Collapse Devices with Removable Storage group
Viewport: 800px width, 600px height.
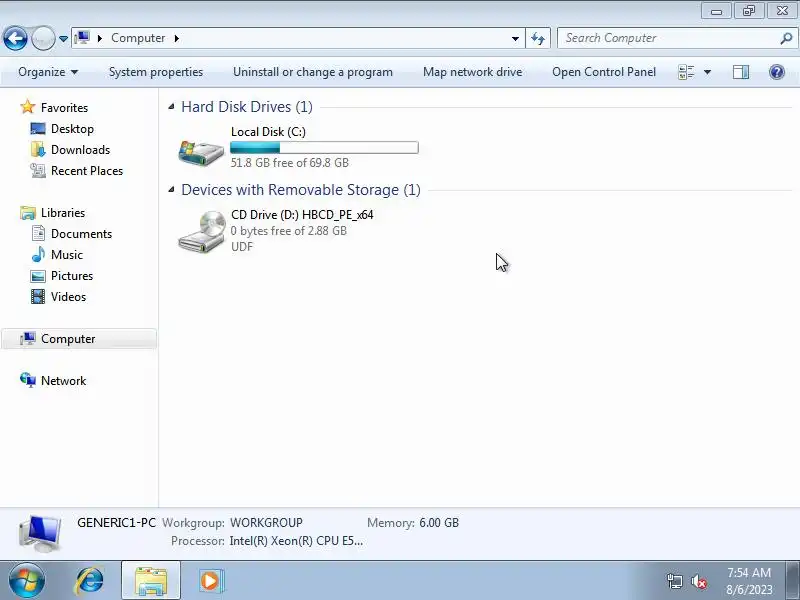coord(171,190)
